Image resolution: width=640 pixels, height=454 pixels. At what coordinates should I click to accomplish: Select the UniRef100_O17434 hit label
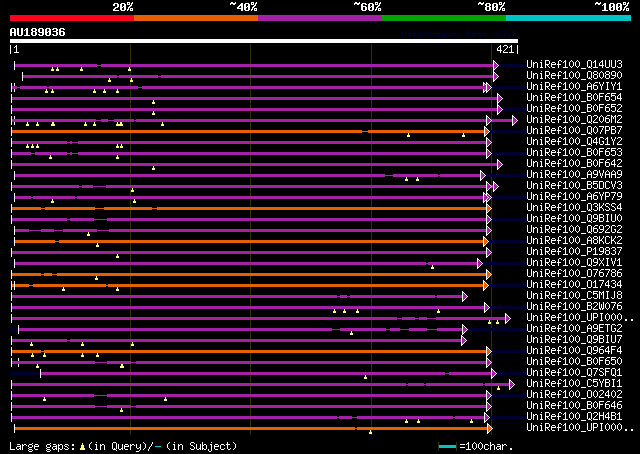[574, 285]
